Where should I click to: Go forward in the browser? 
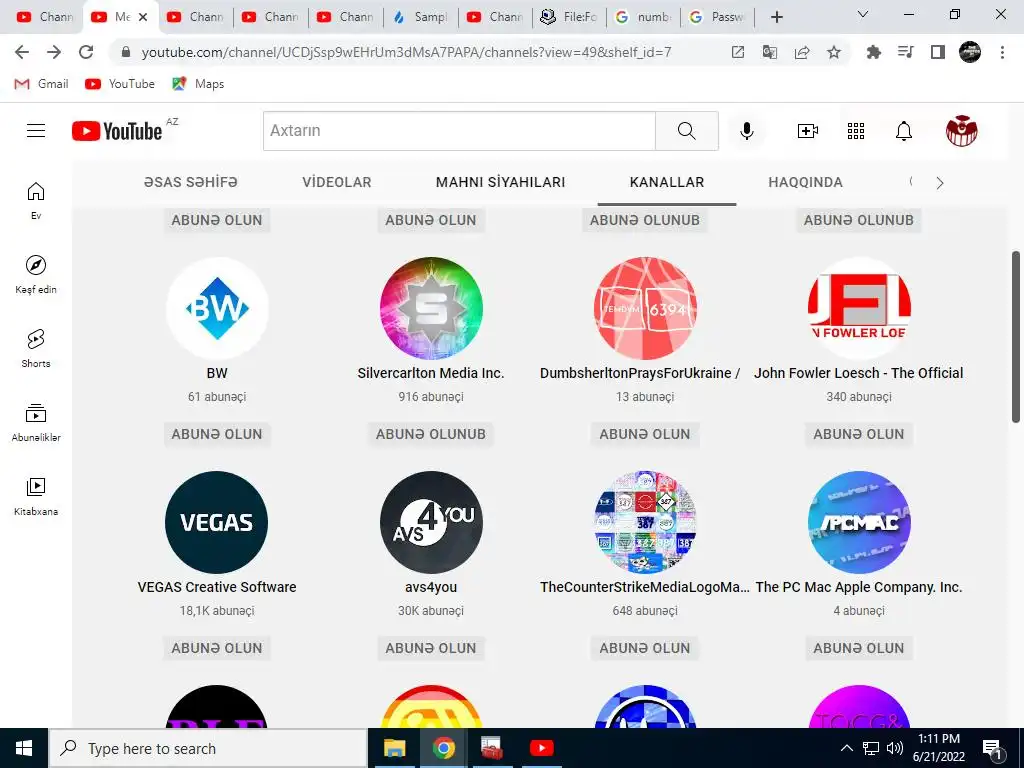click(54, 52)
